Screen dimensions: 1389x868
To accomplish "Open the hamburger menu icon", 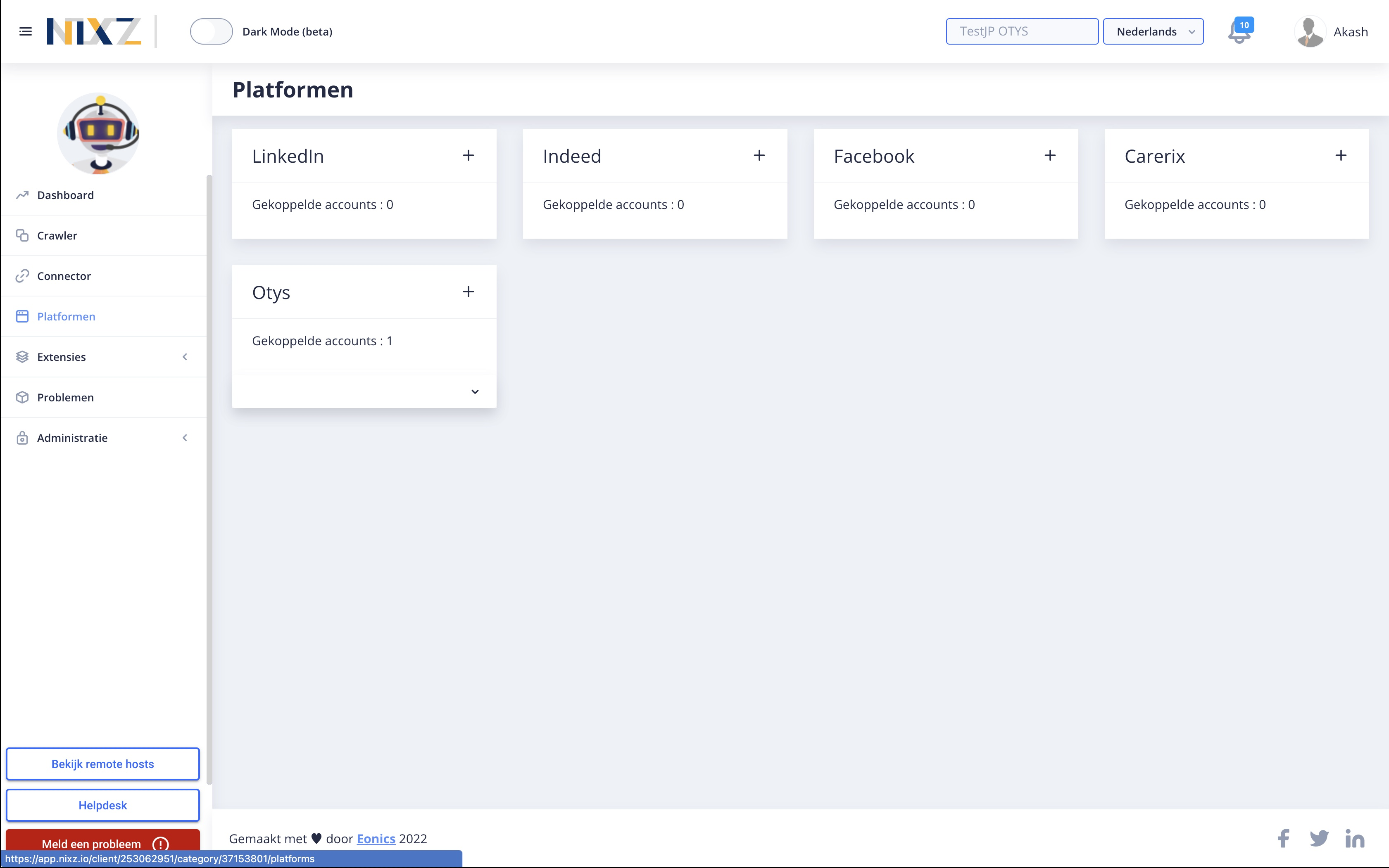I will point(25,31).
